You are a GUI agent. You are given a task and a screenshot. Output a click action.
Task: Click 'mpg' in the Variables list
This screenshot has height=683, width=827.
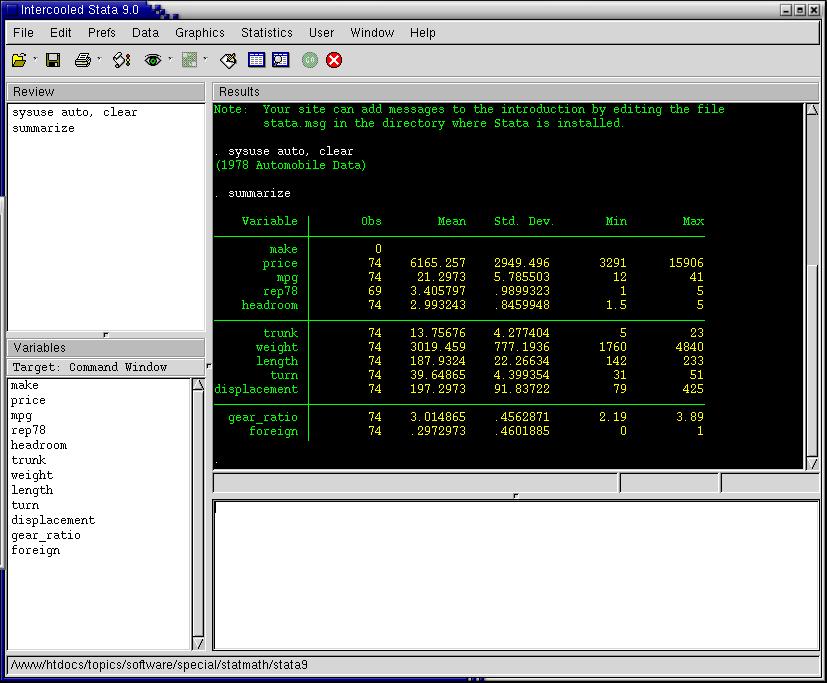click(22, 416)
